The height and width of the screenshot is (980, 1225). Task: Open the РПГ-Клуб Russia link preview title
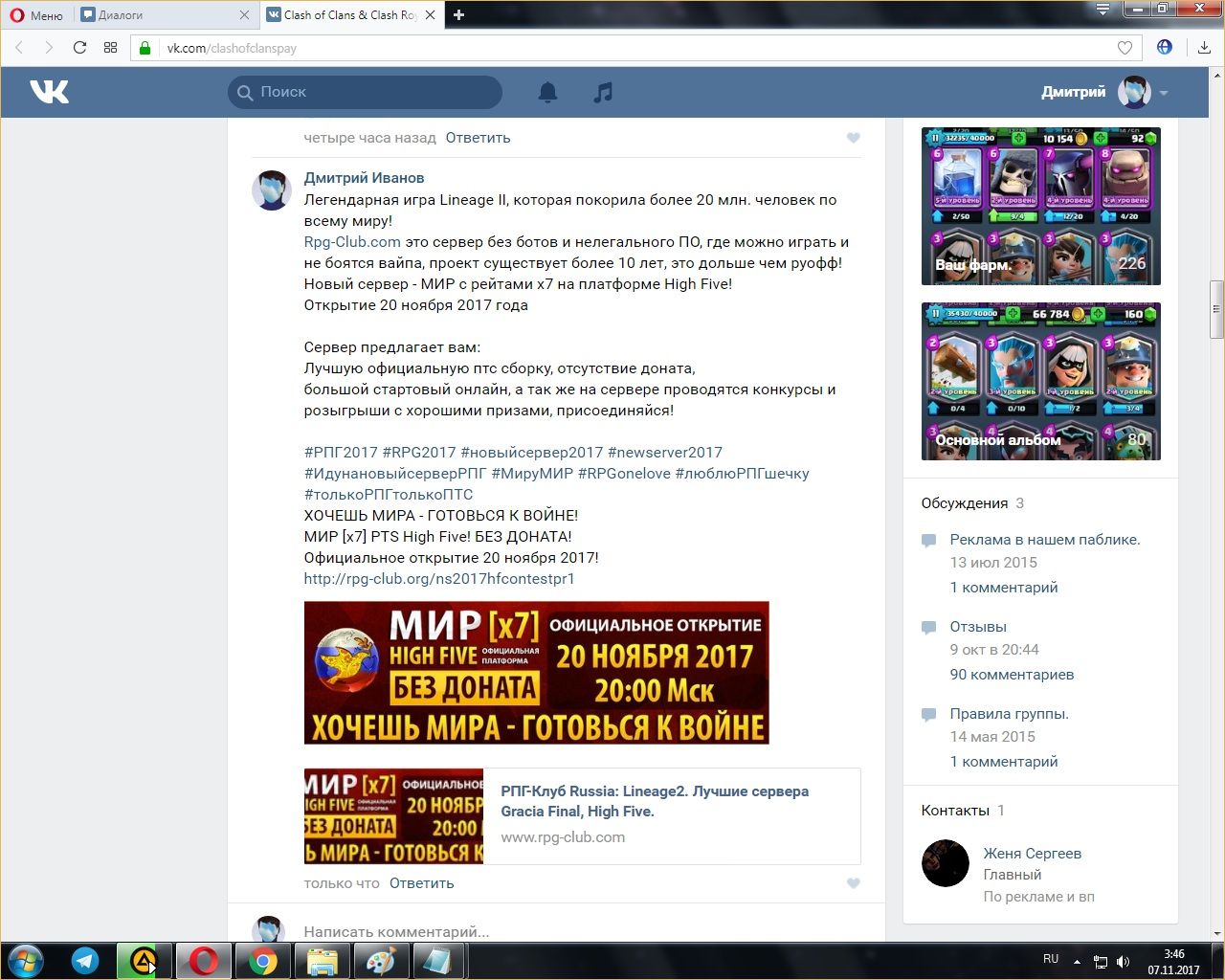[x=655, y=801]
